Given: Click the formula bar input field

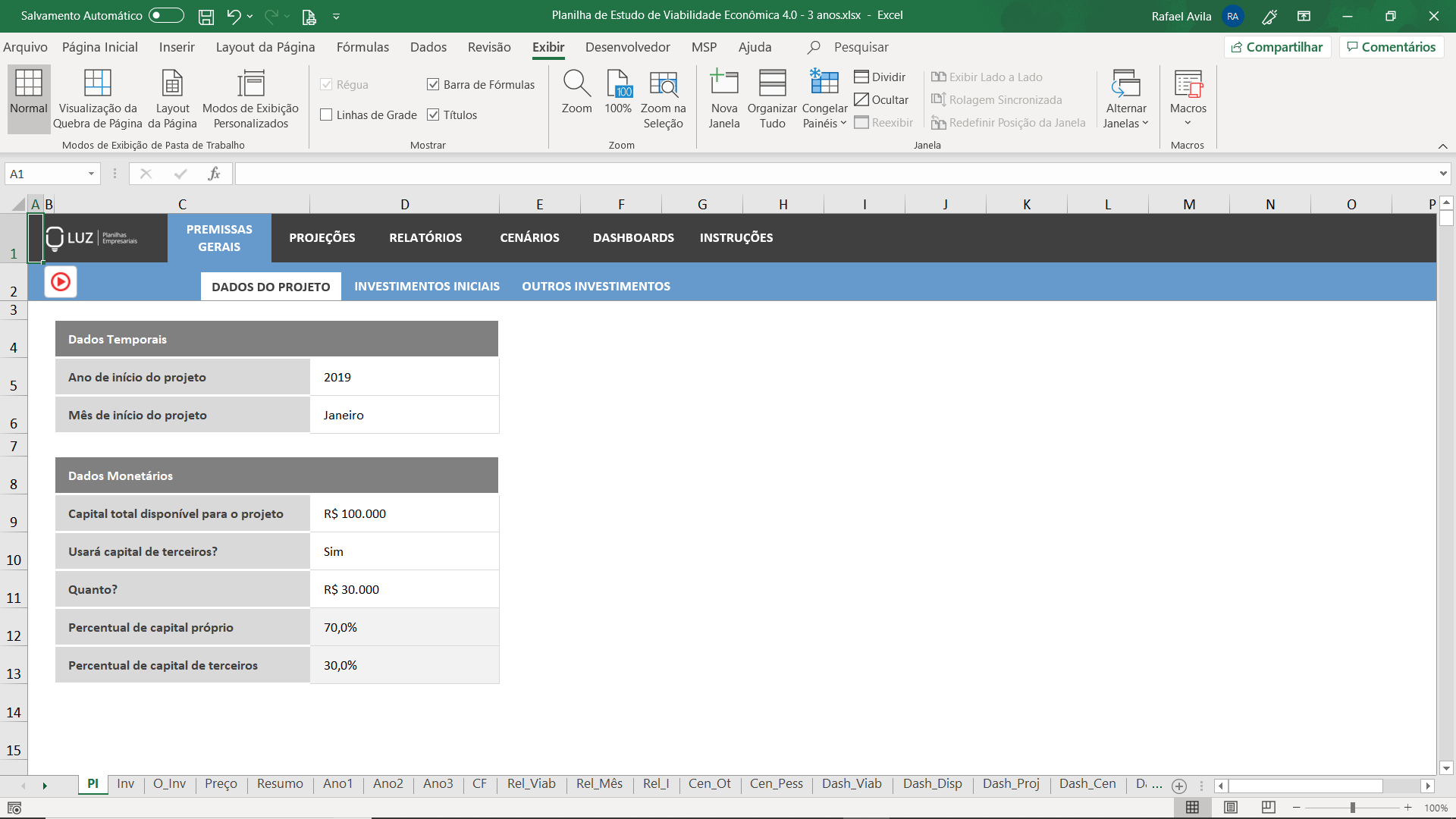Looking at the screenshot, I should click(834, 174).
